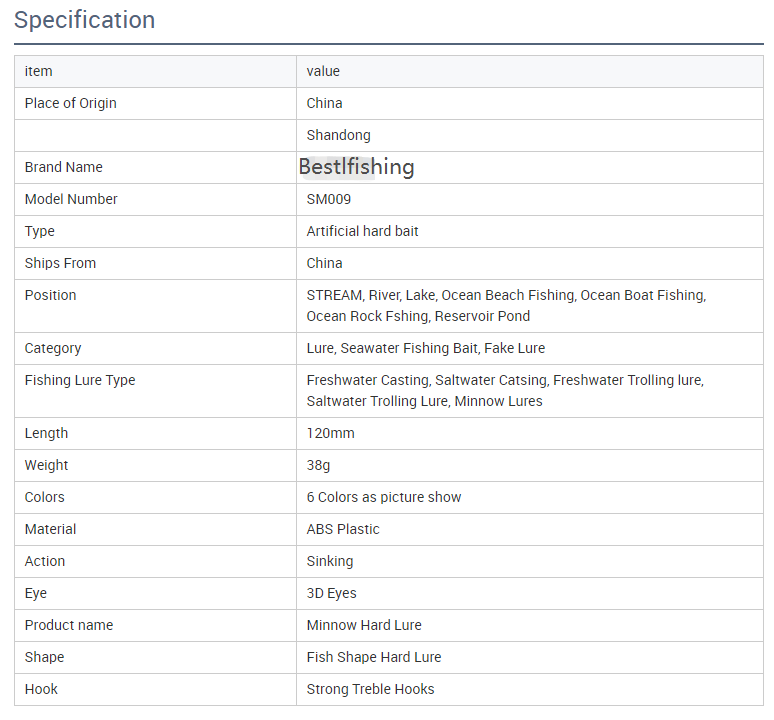774x720 pixels.
Task: Select the ABS Plastic material value
Action: click(343, 529)
